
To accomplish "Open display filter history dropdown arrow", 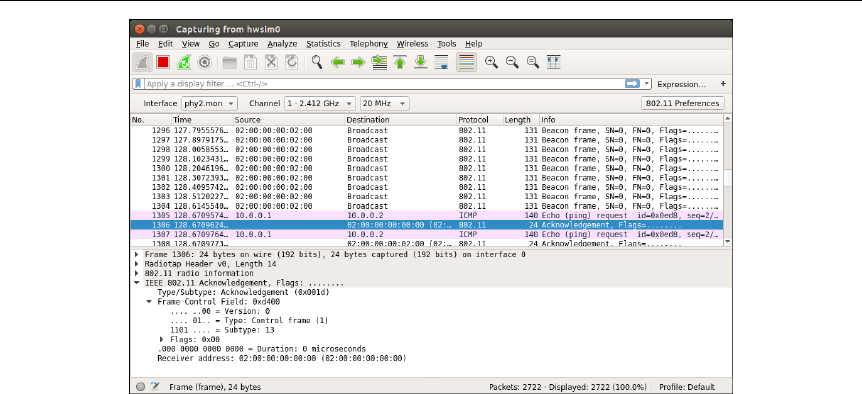I will tap(646, 84).
